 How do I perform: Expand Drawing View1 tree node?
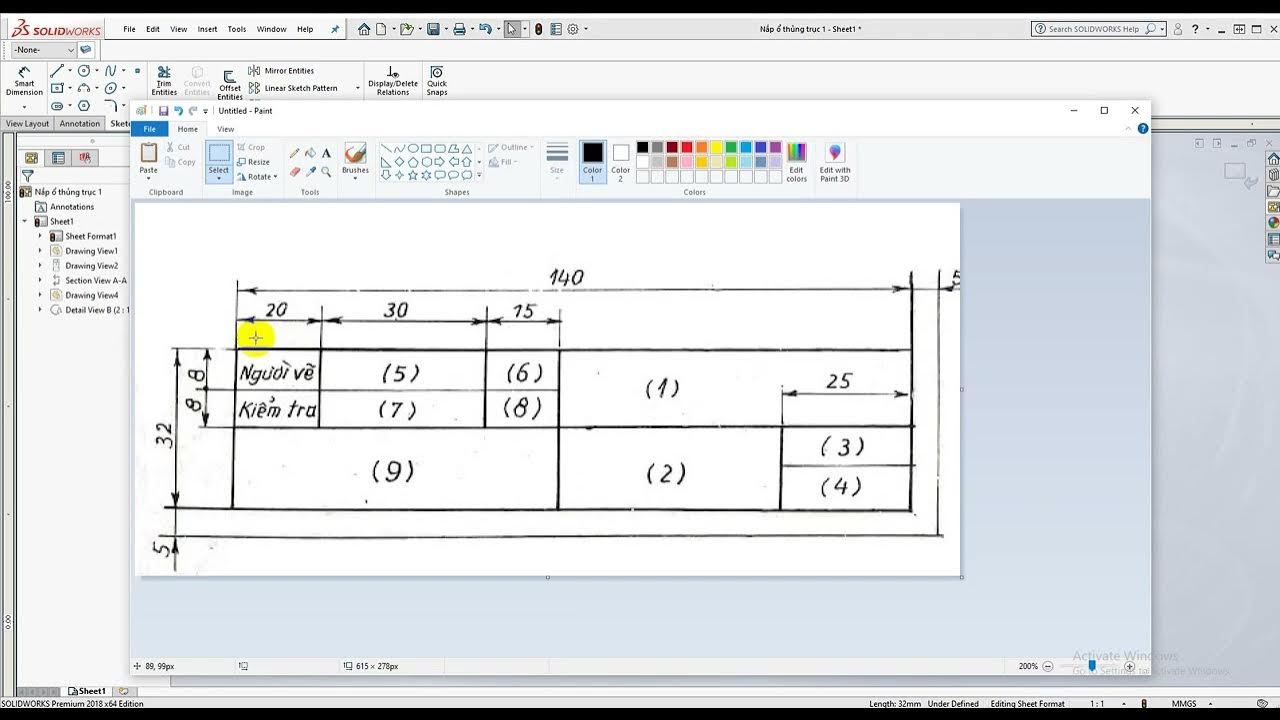[41, 251]
